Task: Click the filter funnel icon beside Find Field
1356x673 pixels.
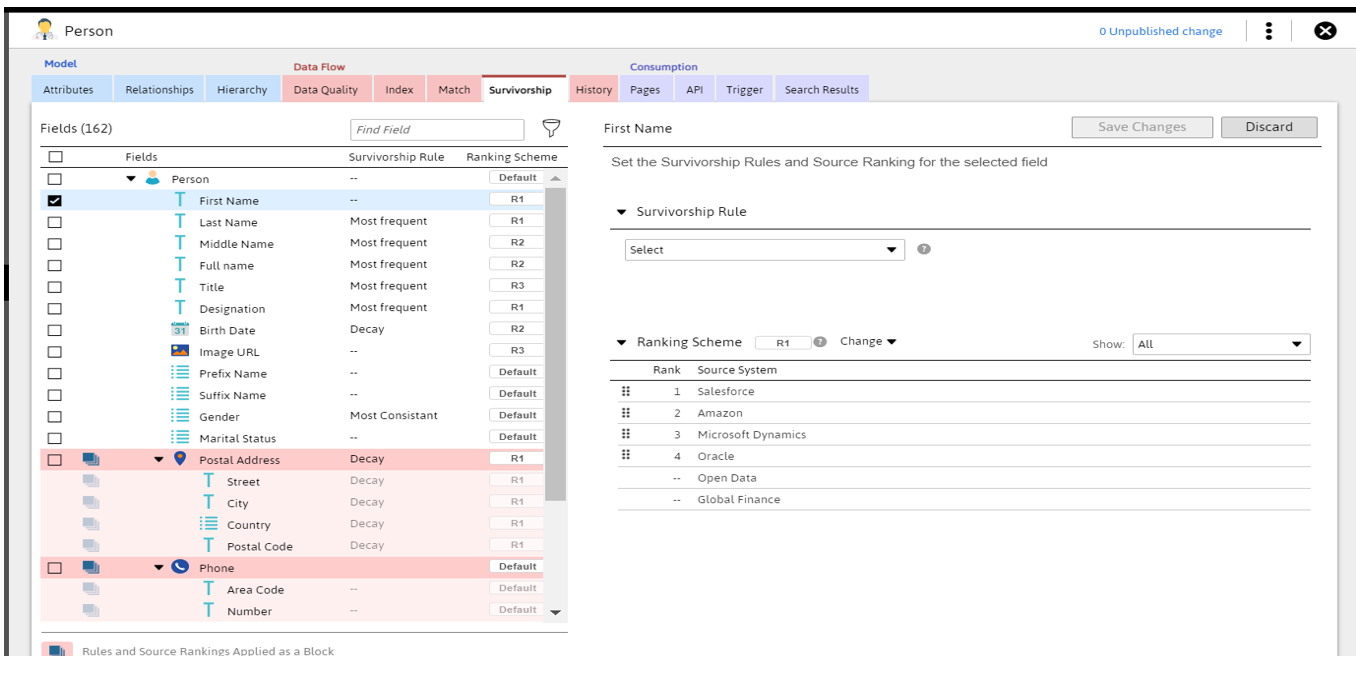Action: tap(551, 128)
